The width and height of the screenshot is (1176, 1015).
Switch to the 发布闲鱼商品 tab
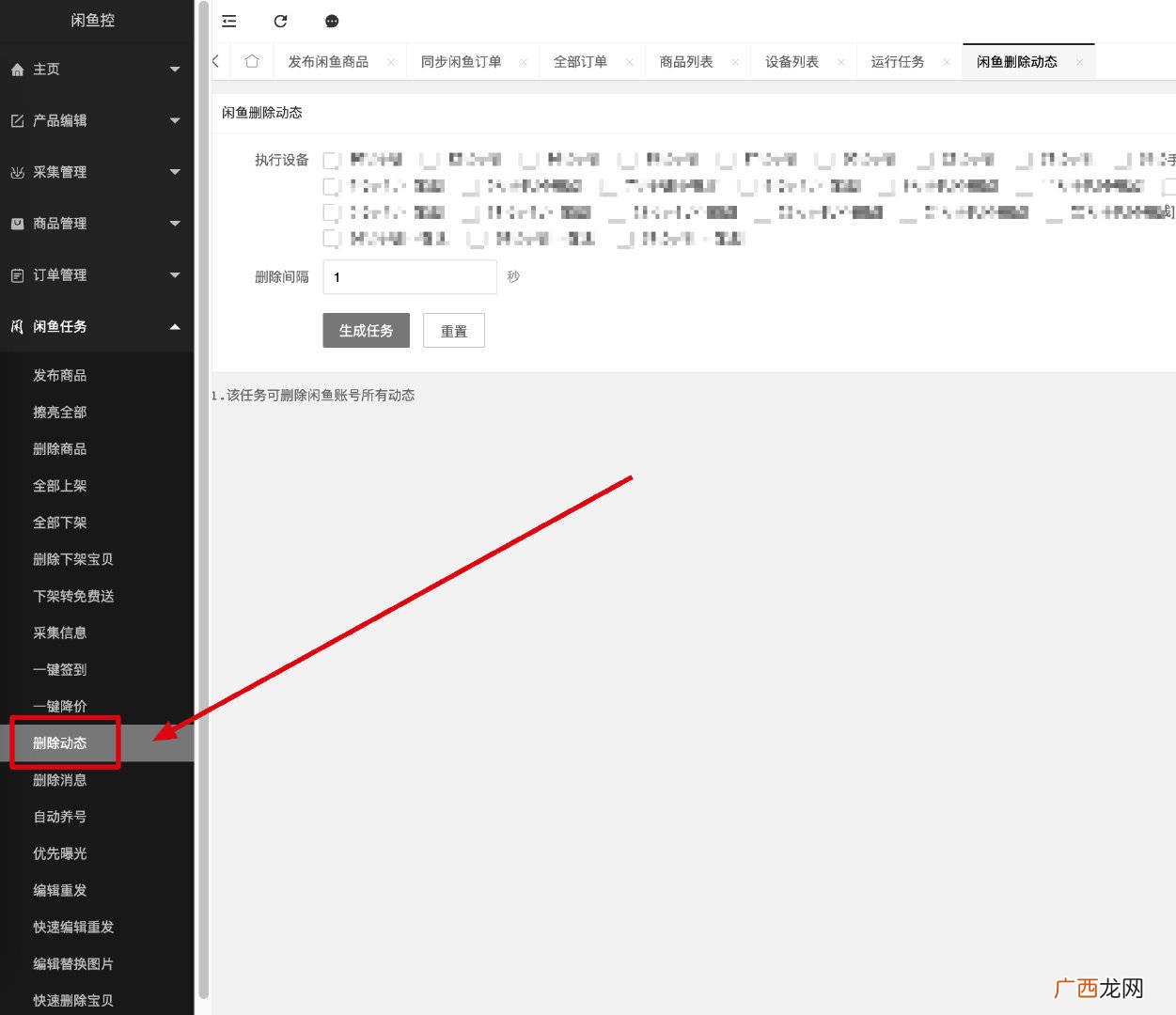[328, 62]
